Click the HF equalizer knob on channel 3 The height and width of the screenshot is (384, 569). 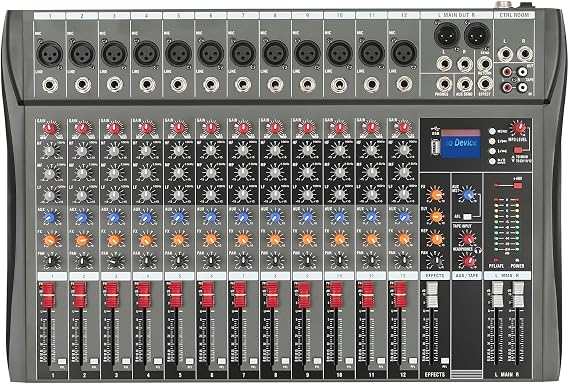coord(114,151)
